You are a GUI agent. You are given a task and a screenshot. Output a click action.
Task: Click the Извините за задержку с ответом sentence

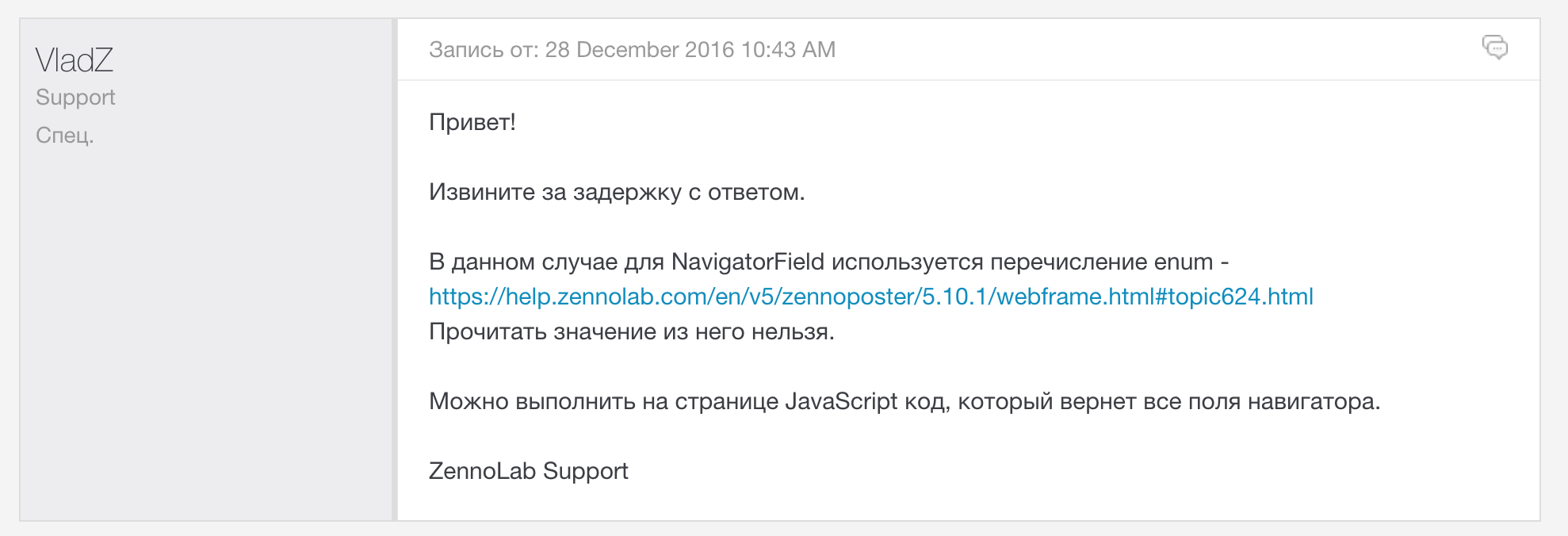click(x=617, y=192)
